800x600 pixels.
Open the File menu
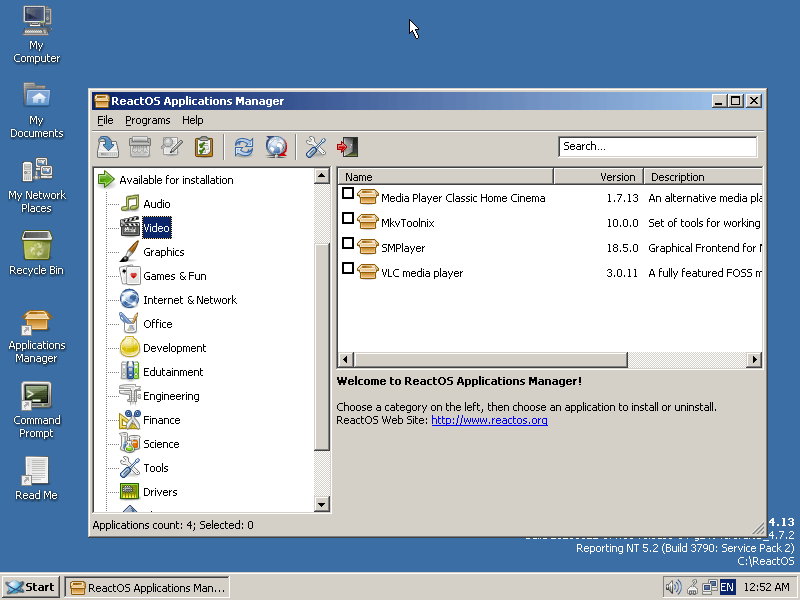(x=105, y=120)
